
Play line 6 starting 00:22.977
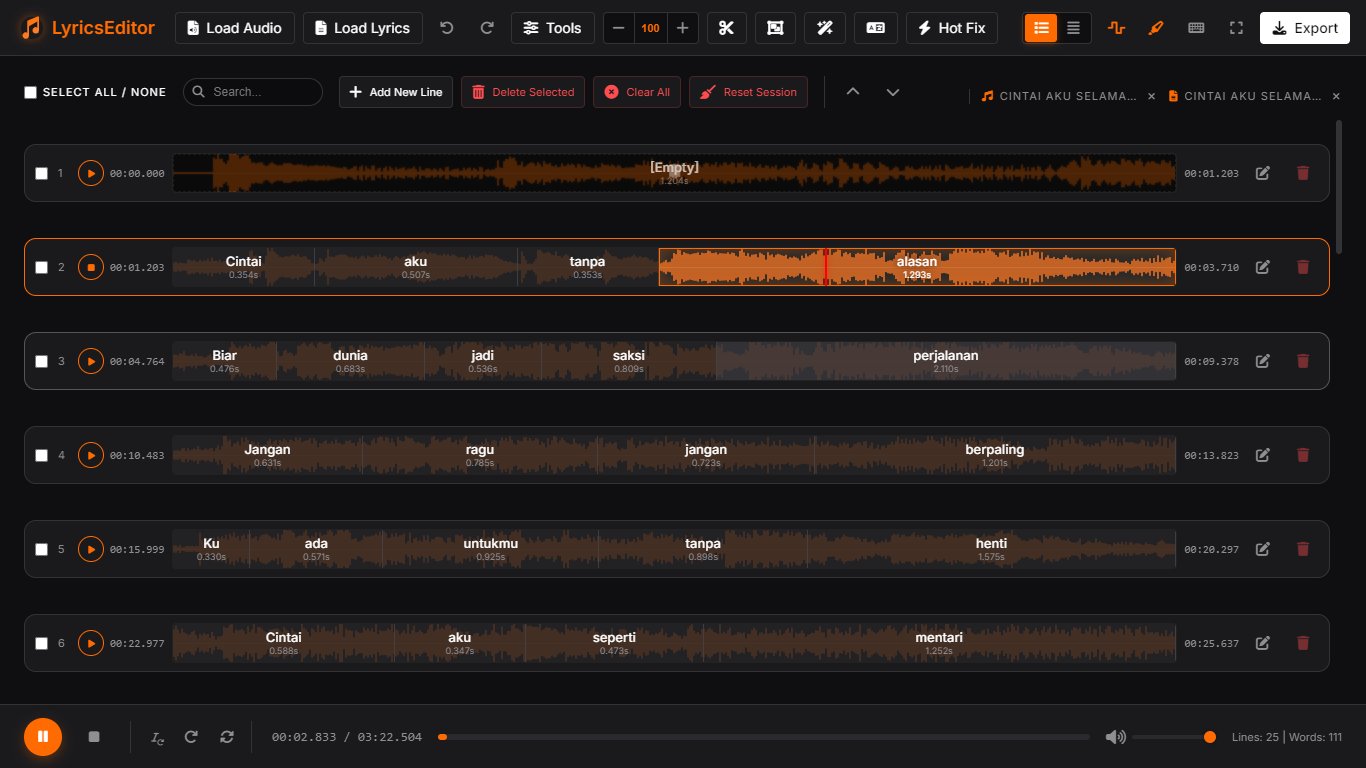(x=91, y=643)
